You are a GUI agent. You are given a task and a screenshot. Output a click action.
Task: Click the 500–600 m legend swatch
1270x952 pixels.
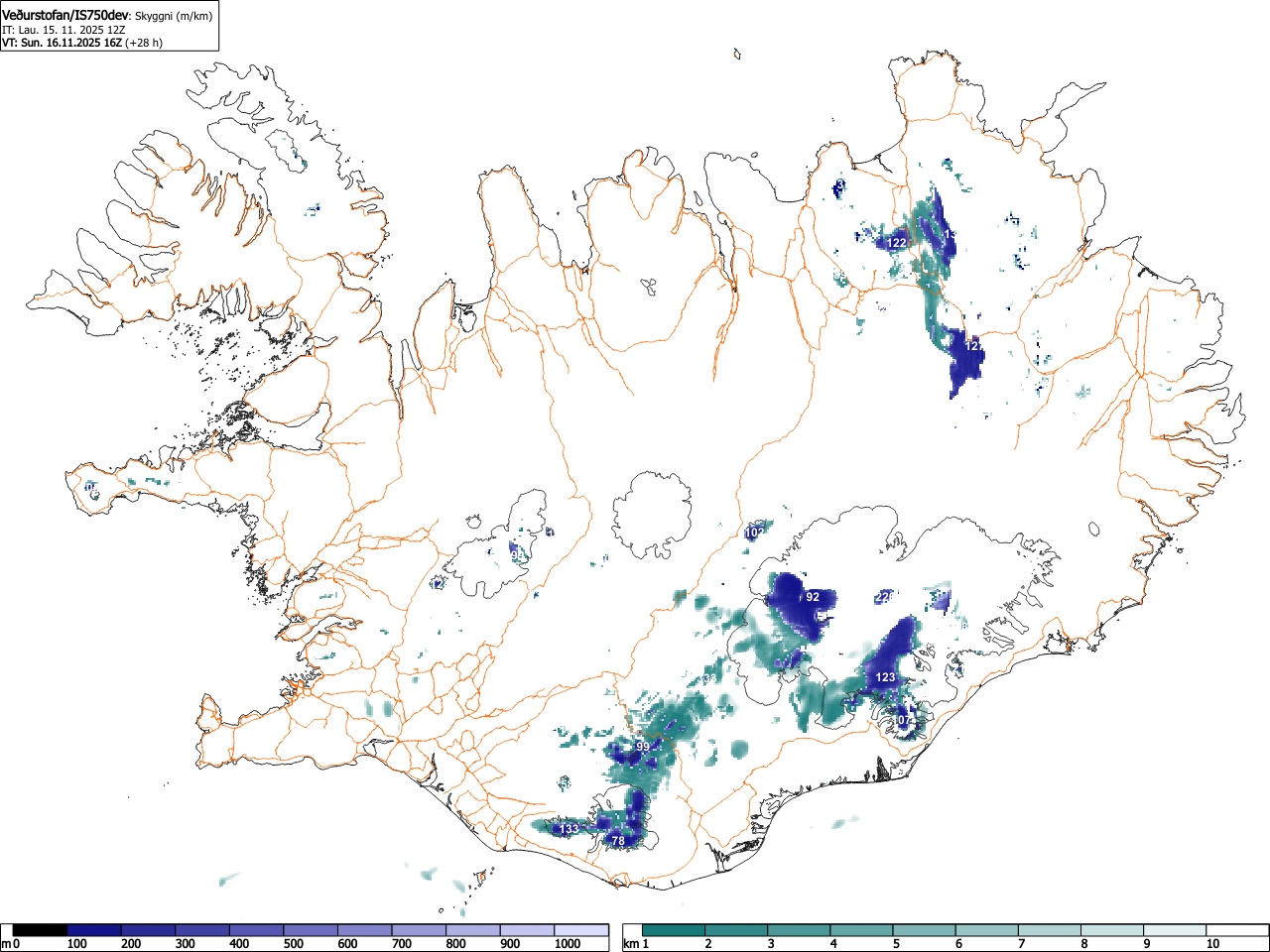click(311, 930)
